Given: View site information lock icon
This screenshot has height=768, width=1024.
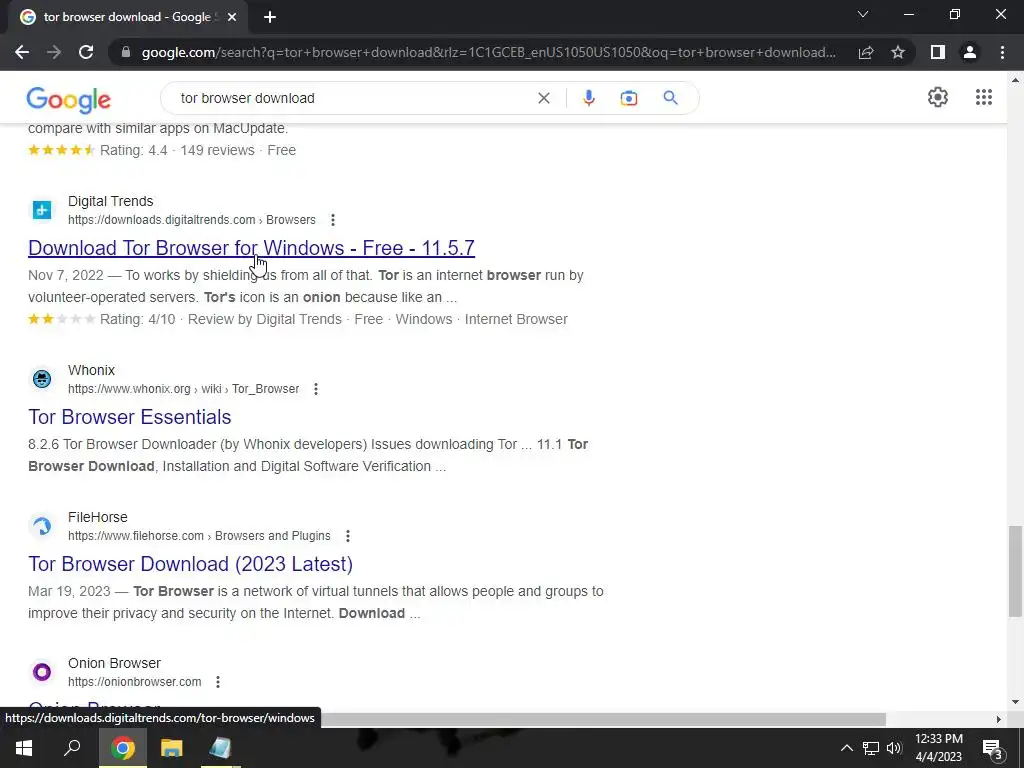Looking at the screenshot, I should [x=126, y=52].
